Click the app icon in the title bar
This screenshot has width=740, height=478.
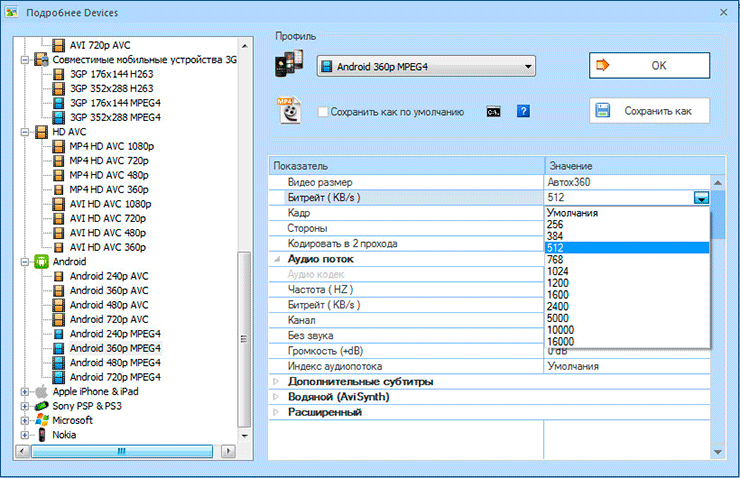coord(12,12)
